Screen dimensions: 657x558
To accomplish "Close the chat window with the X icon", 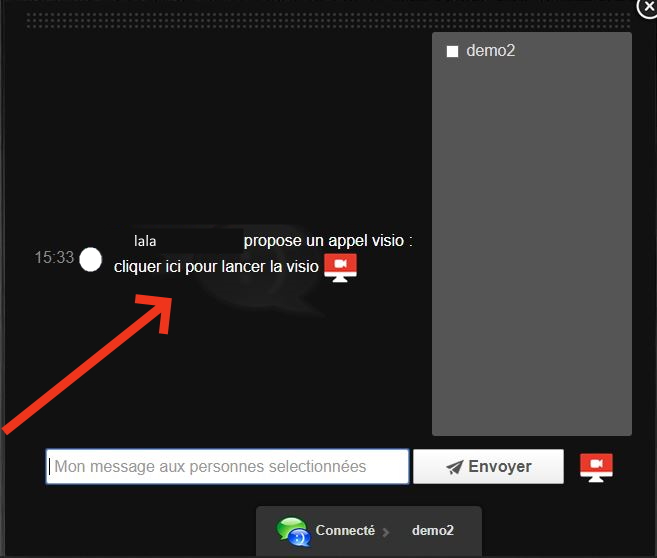I will (647, 6).
